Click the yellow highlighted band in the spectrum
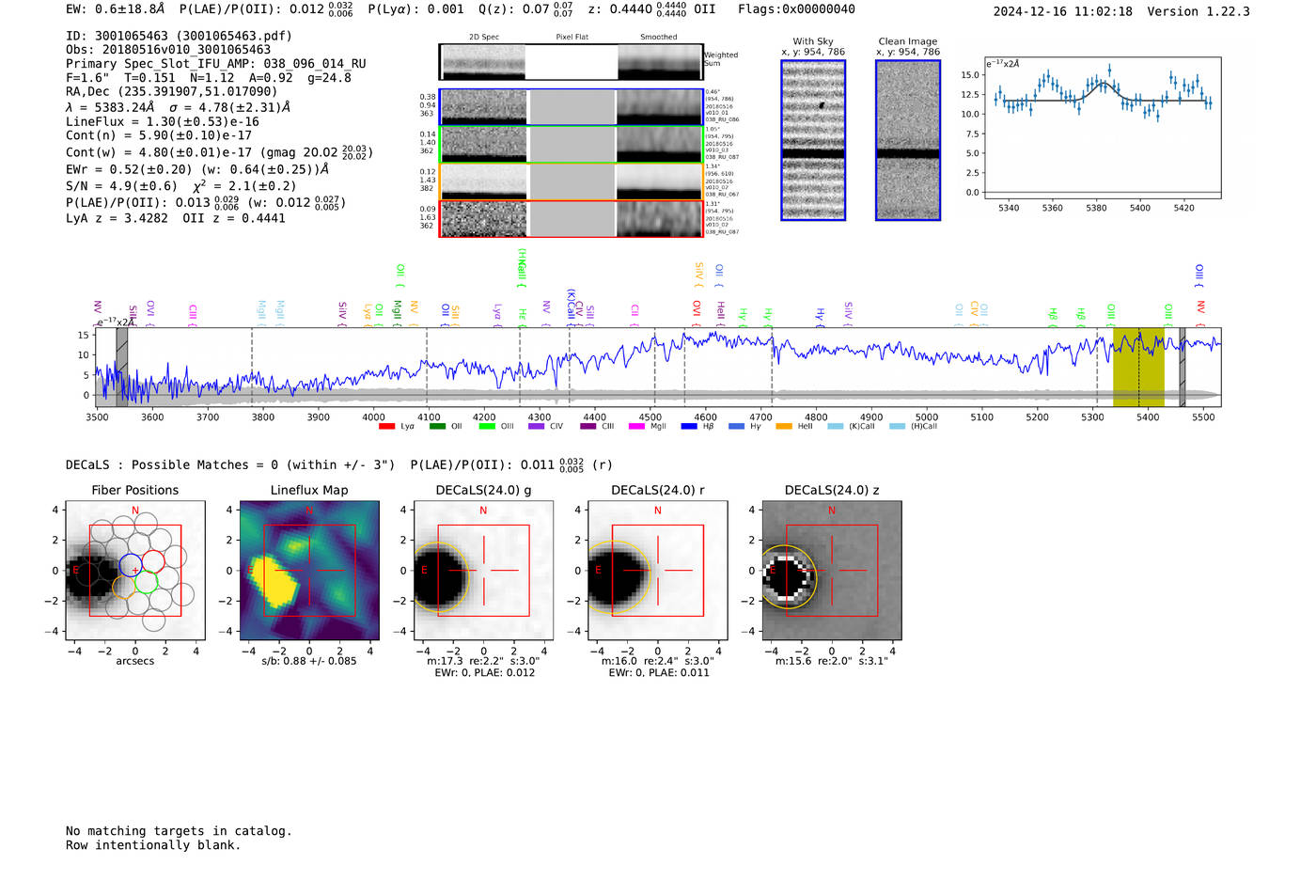 pos(1138,368)
